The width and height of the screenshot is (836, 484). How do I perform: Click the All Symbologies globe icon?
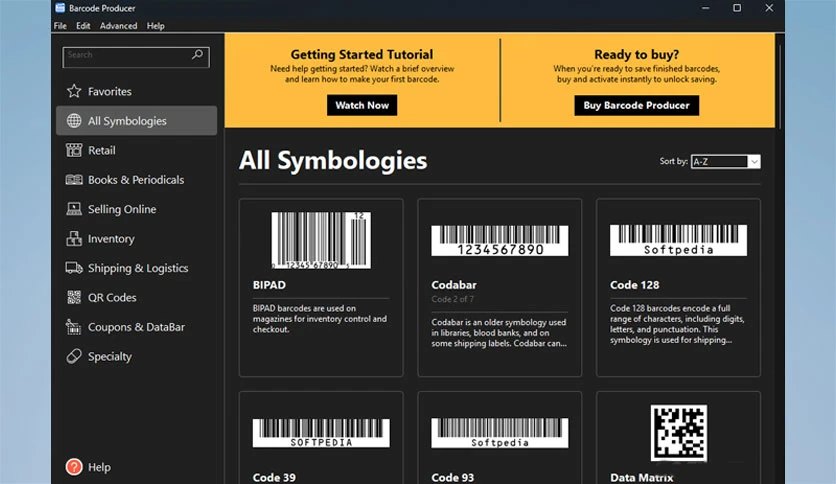[74, 120]
